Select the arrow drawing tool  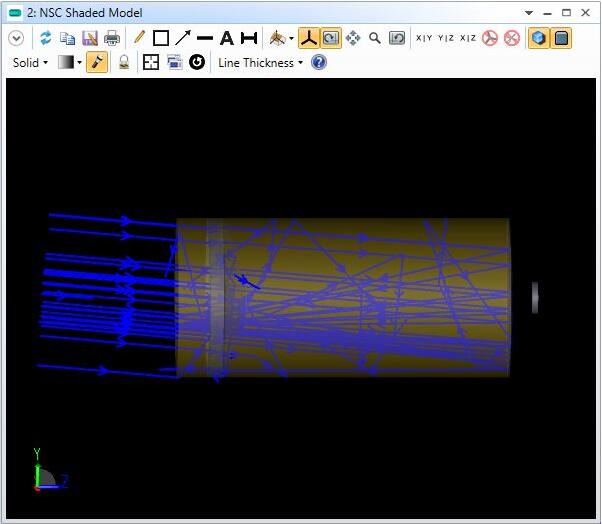point(183,38)
